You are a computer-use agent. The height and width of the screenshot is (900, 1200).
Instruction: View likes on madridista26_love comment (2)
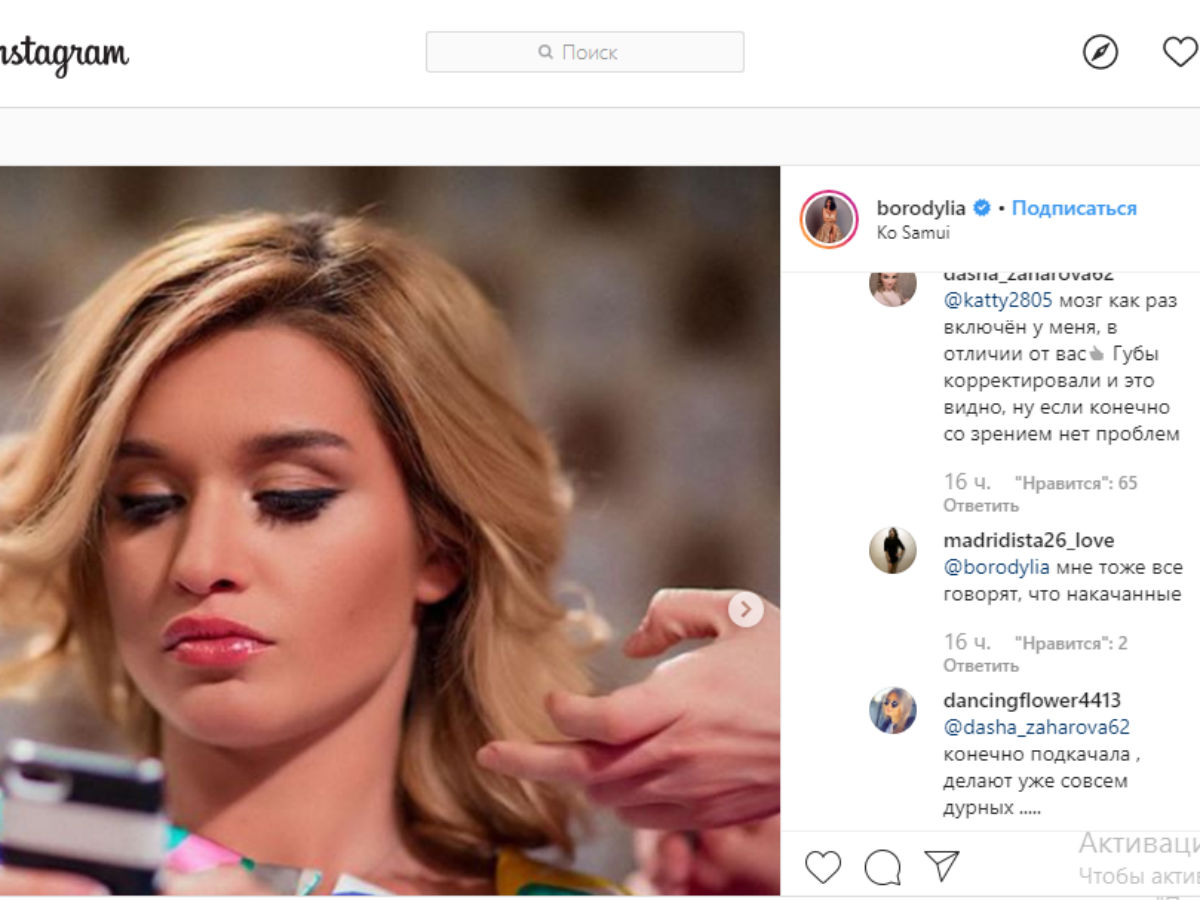click(x=1071, y=643)
